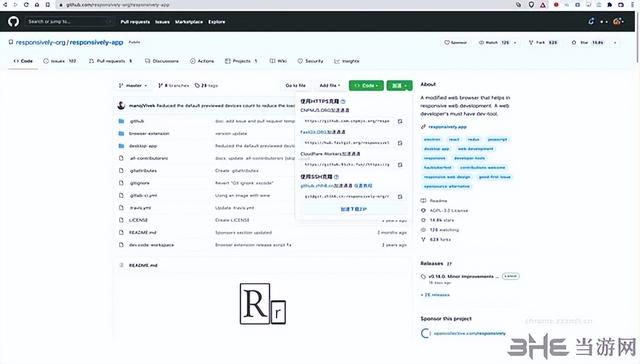Open README.md in the file list
Viewport: 640px width, 364px height.
(142, 232)
